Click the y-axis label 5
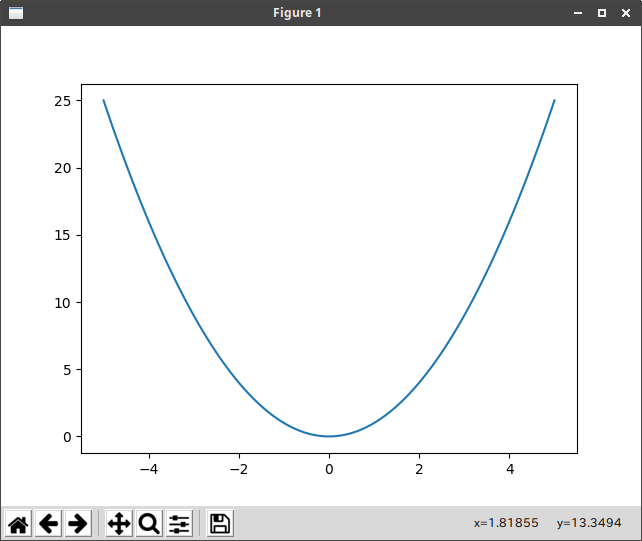Image resolution: width=642 pixels, height=541 pixels. [67, 370]
